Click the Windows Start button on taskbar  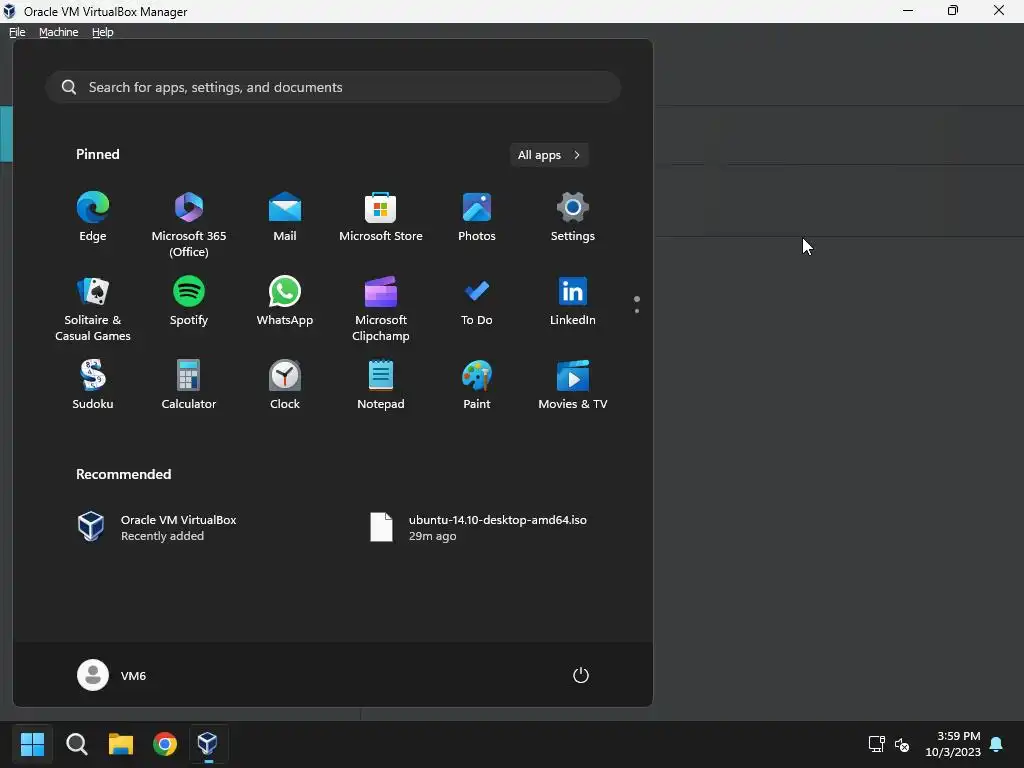(x=32, y=743)
